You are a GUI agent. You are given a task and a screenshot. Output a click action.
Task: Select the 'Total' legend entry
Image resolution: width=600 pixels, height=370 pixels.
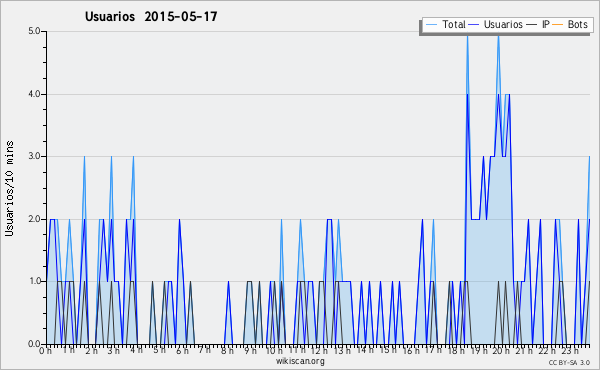[x=454, y=24]
